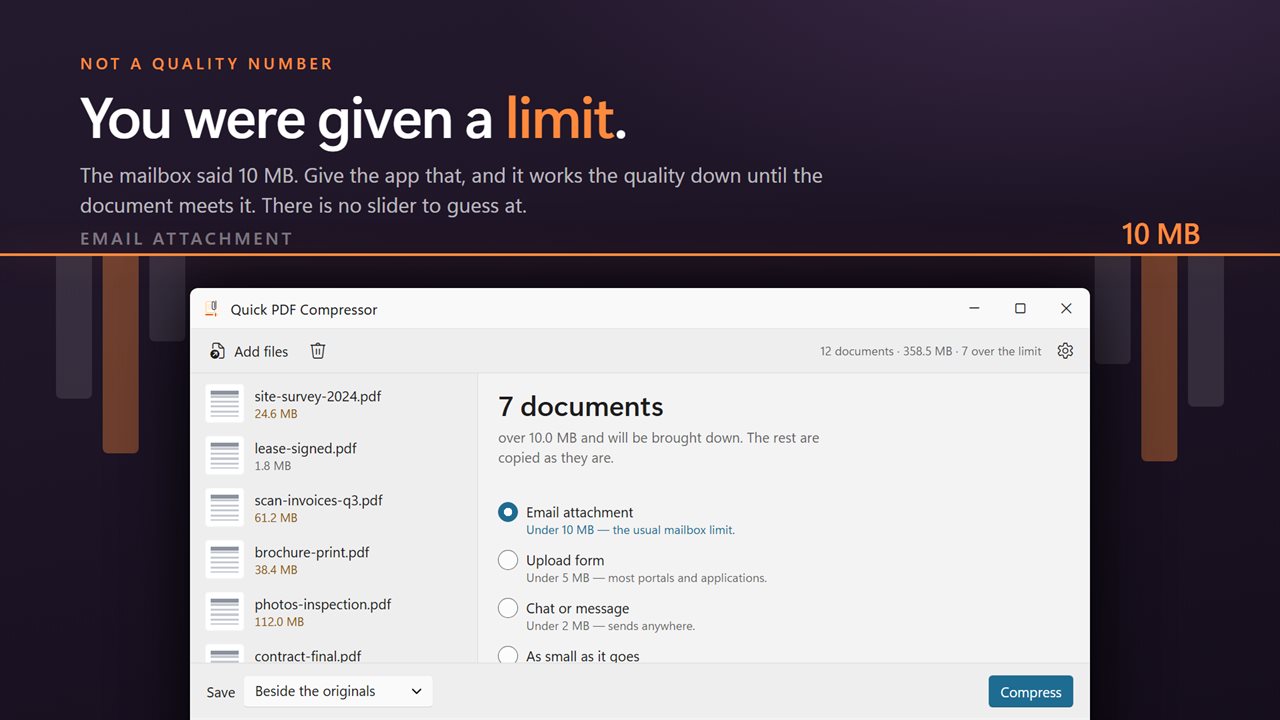Click the trash can delete icon
This screenshot has height=720, width=1280.
coord(318,351)
